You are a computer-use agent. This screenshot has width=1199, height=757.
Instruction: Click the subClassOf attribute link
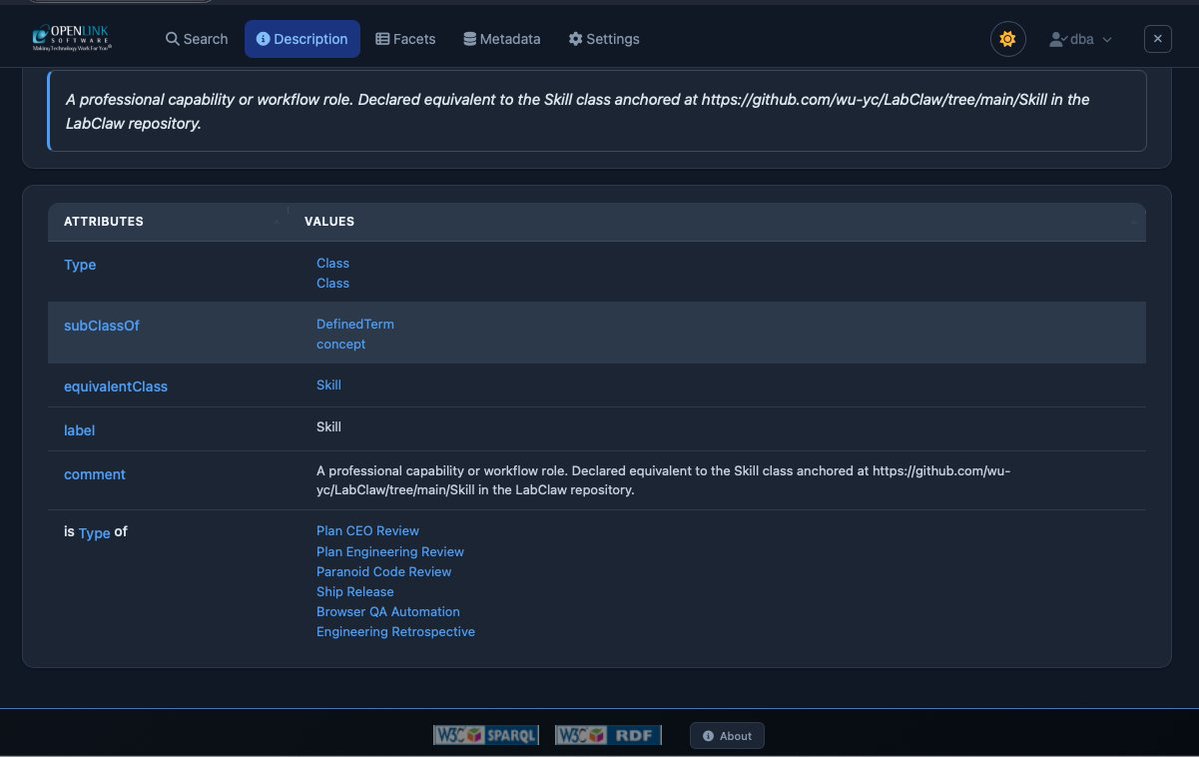point(101,326)
